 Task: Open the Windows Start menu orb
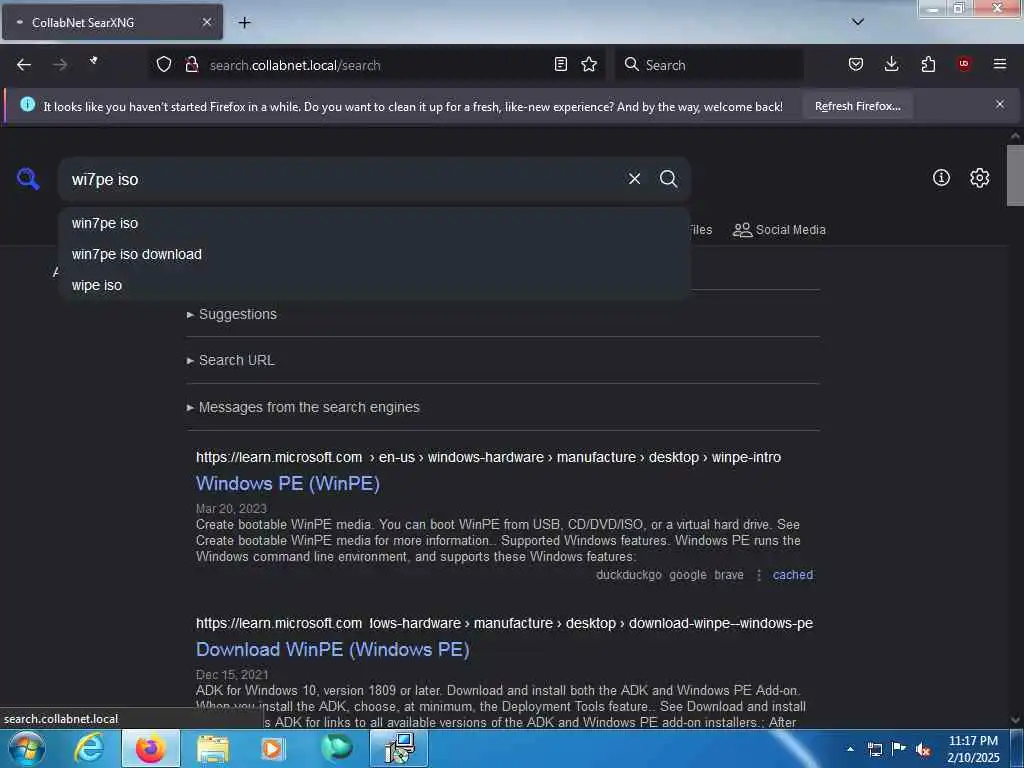(26, 748)
